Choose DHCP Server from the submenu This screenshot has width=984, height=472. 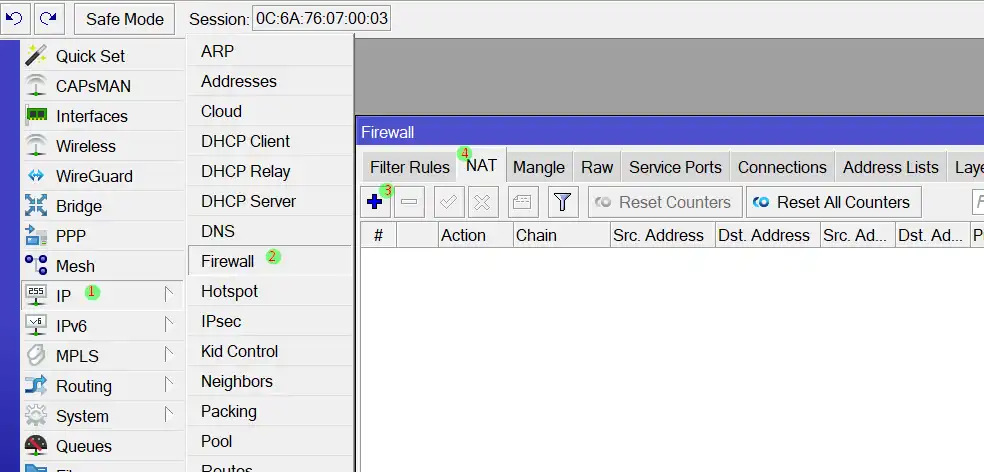[248, 201]
